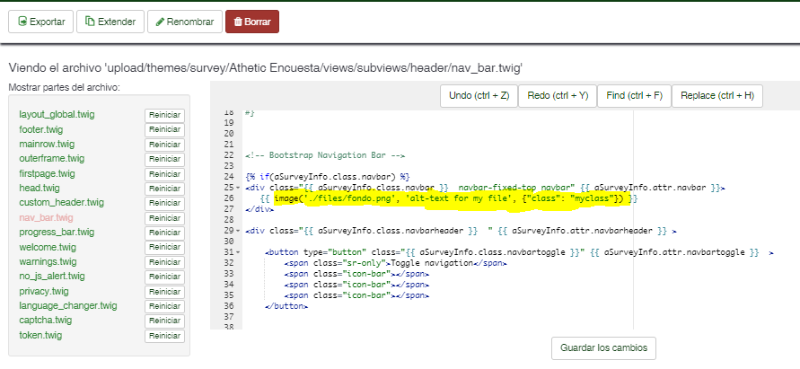The width and height of the screenshot is (800, 369).
Task: Click the Exportar button
Action: coord(41,22)
